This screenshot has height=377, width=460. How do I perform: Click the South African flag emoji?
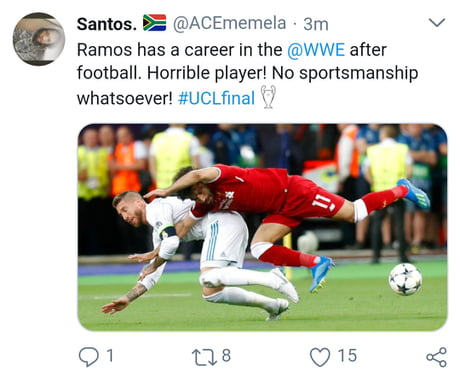pyautogui.click(x=154, y=23)
